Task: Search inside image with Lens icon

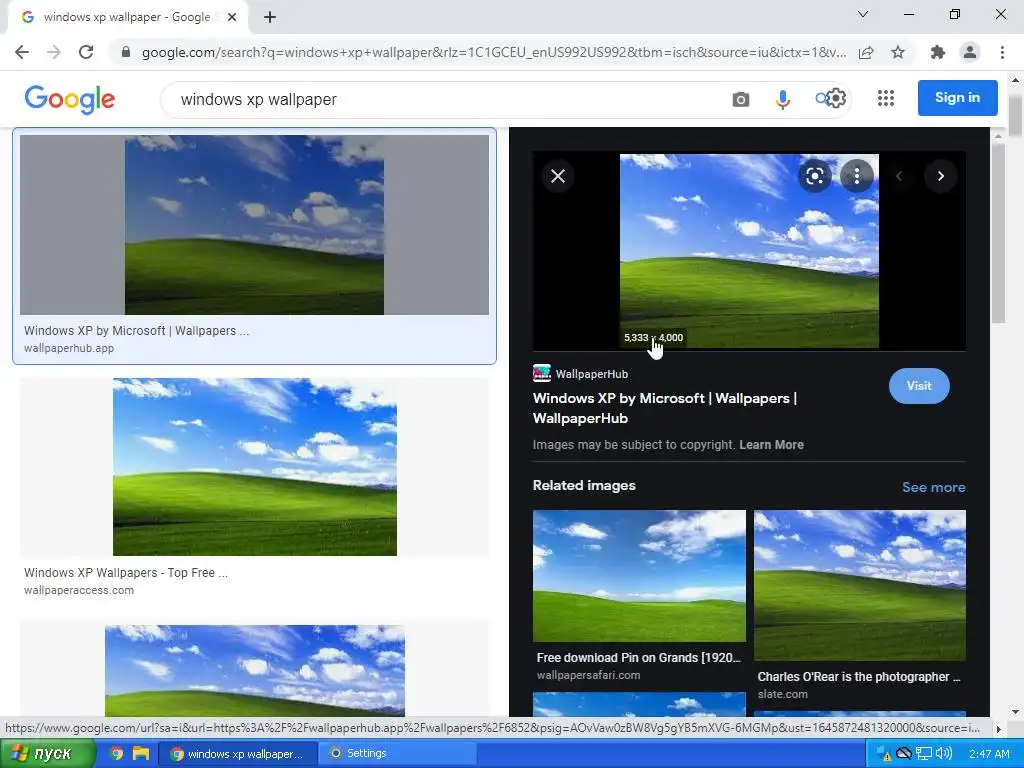Action: (814, 176)
